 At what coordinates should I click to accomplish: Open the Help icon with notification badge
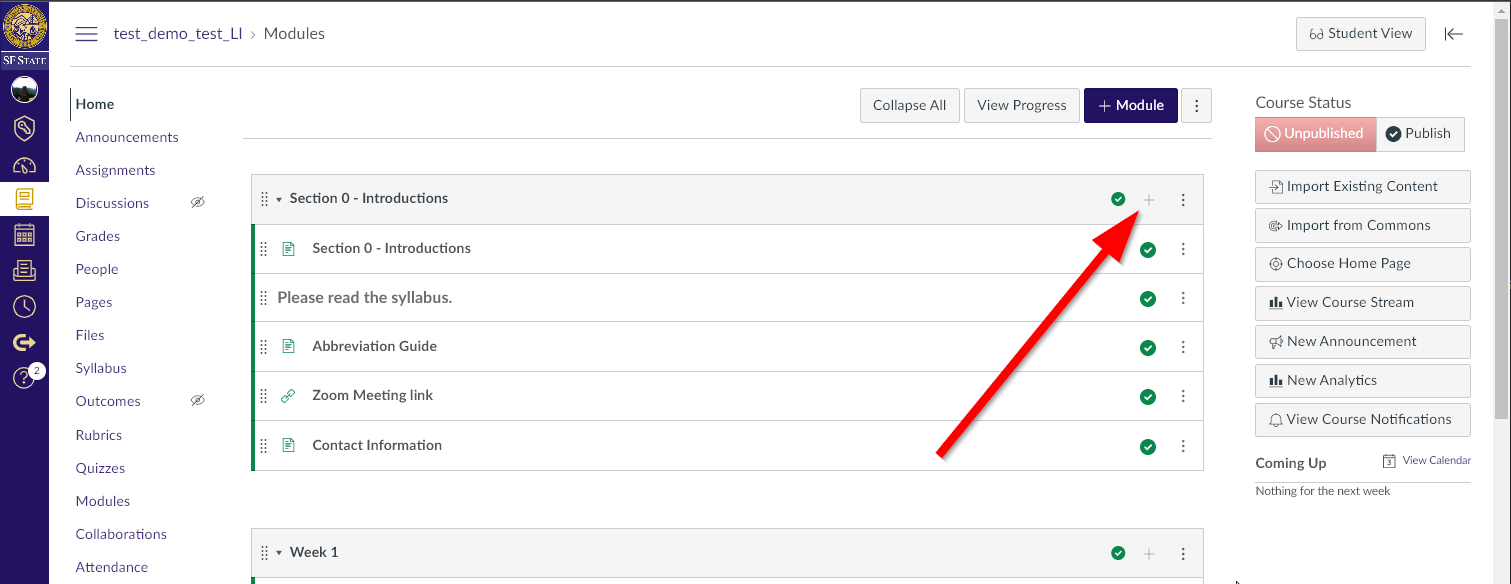pyautogui.click(x=24, y=377)
